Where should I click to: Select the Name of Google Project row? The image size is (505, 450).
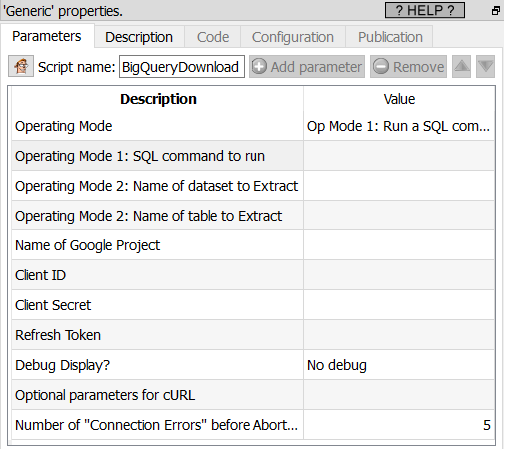tap(253, 245)
